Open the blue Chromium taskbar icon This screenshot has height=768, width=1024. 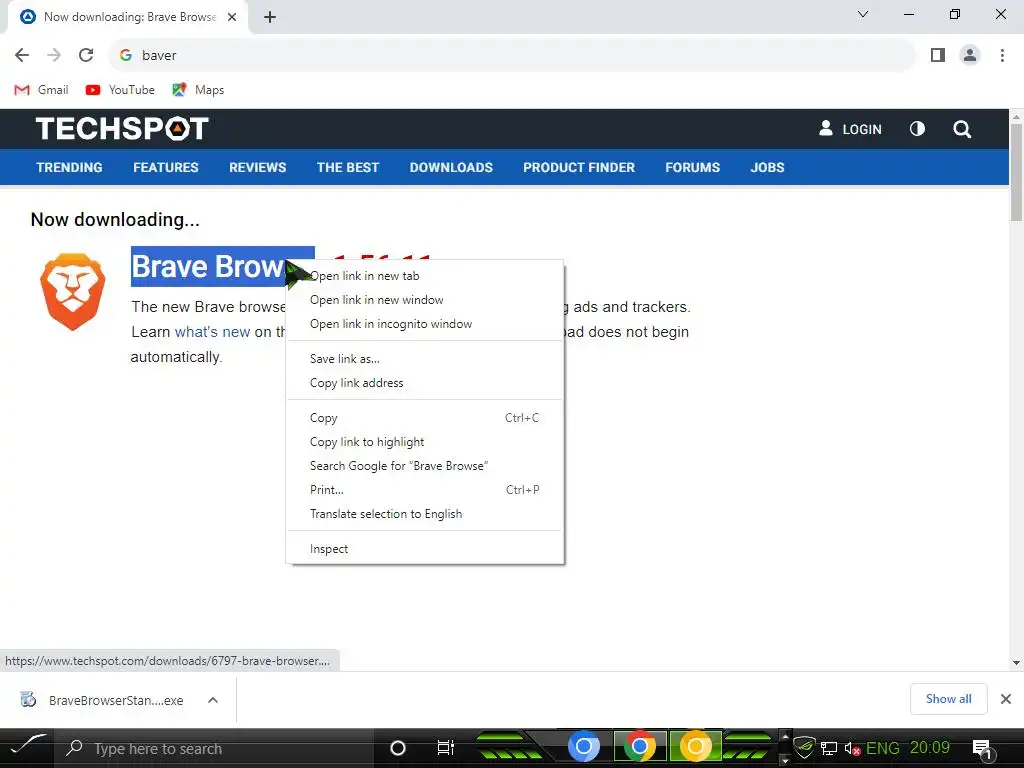coord(584,746)
